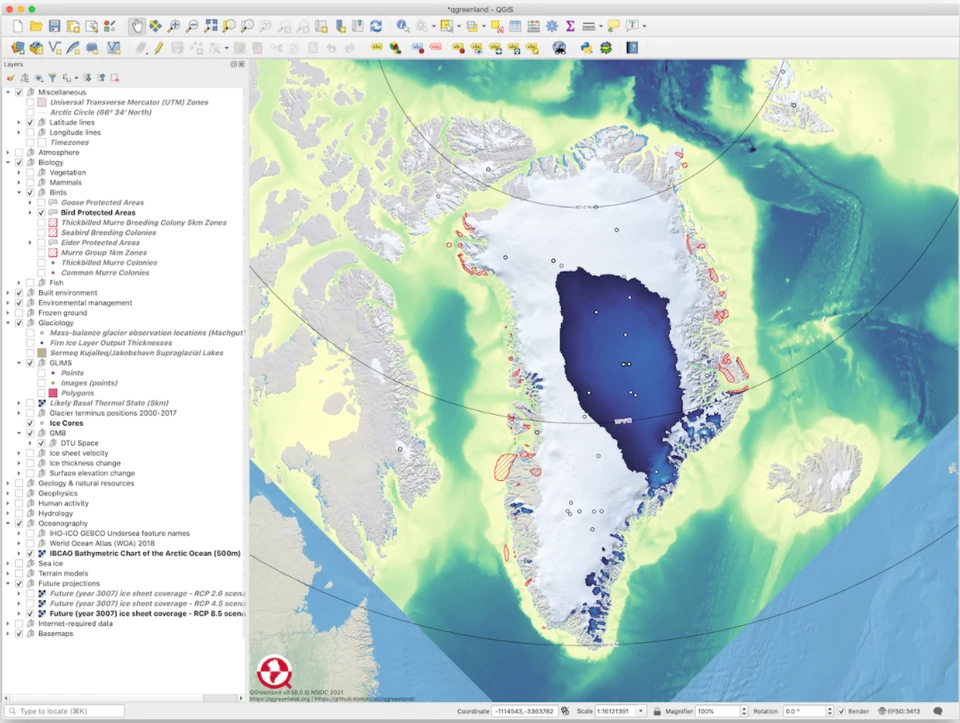The width and height of the screenshot is (960, 723).
Task: Select World Ocean Atlas (WOA) 2018 row
Action: tap(102, 543)
